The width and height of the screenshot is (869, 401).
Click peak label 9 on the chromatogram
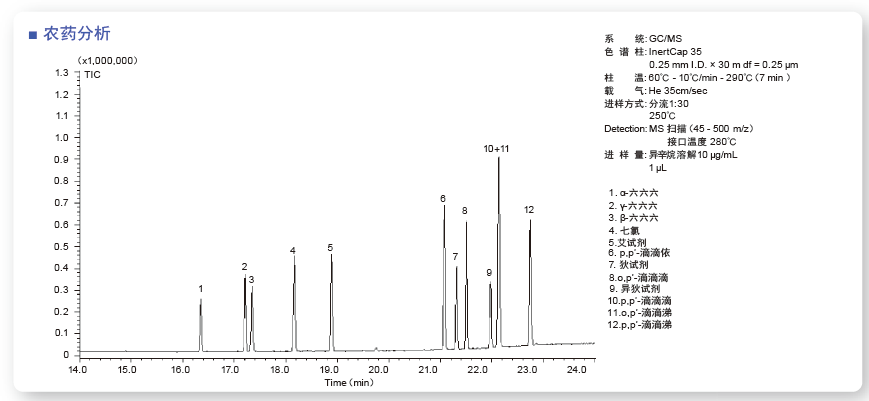489,273
